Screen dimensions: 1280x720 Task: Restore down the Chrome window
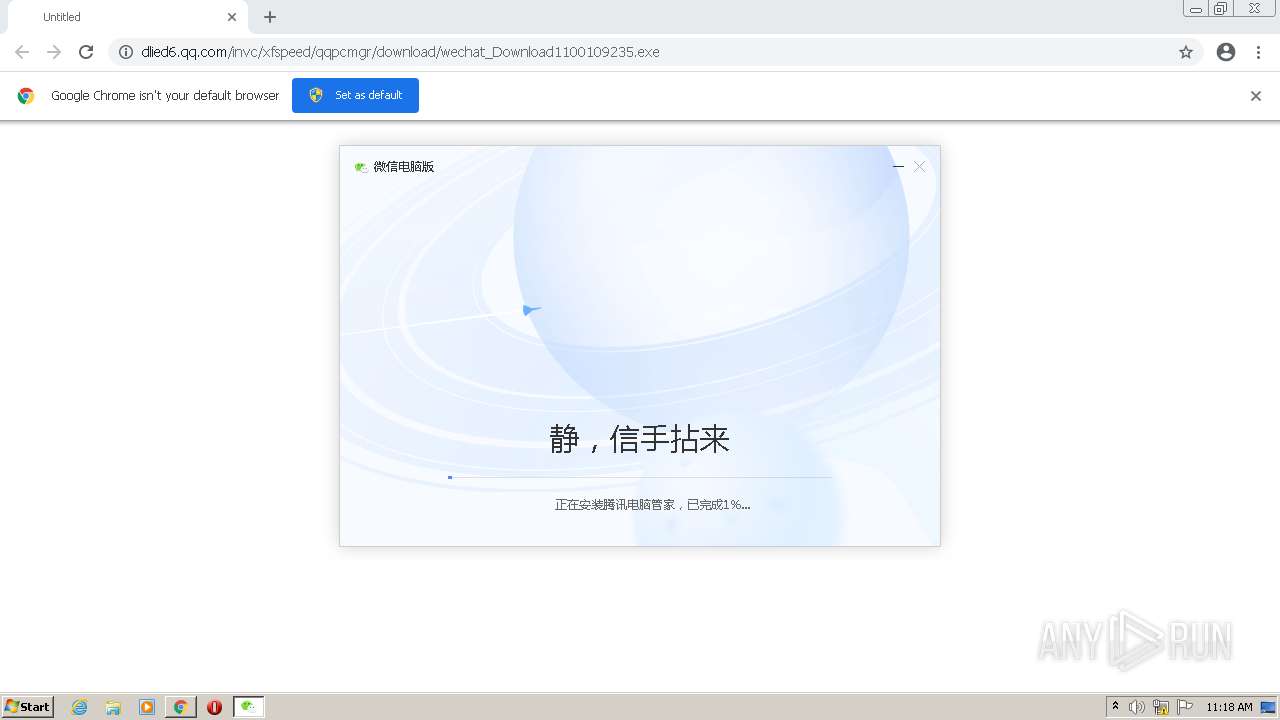(x=1221, y=9)
